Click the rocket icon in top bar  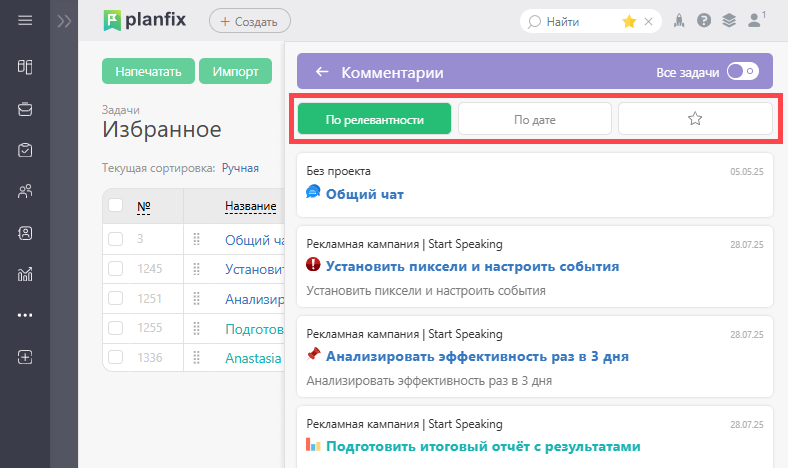679,21
